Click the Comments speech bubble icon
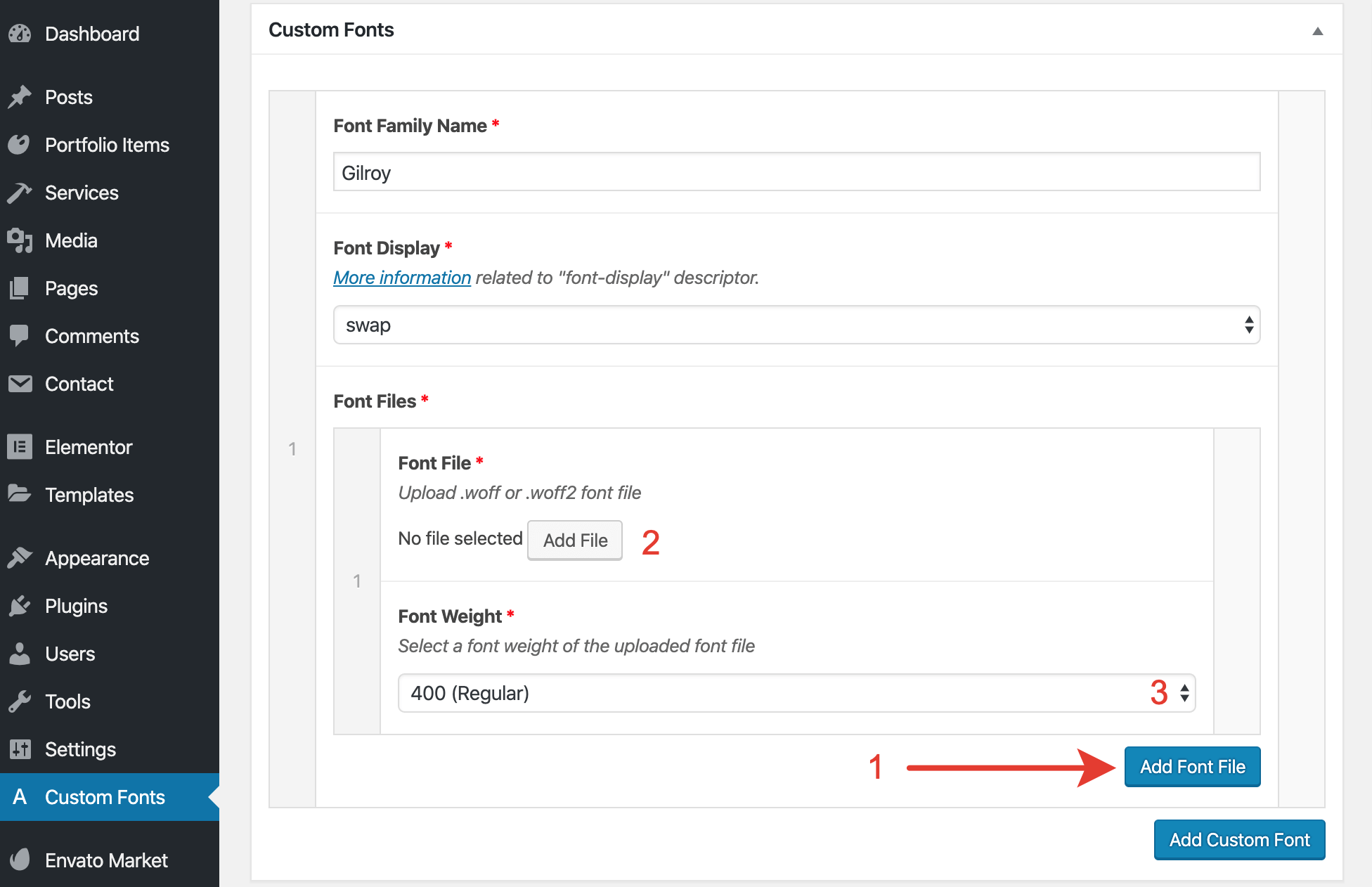This screenshot has height=887, width=1372. [20, 336]
